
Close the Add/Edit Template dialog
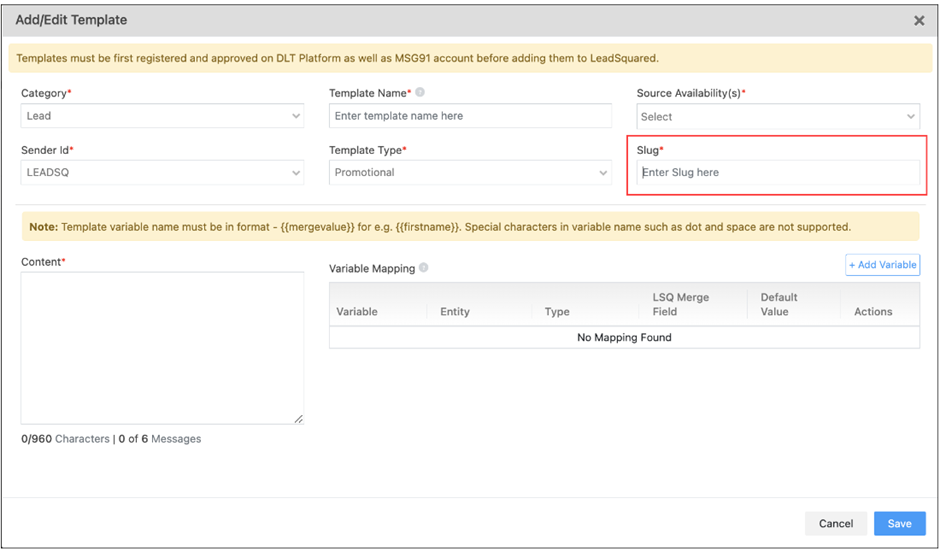[919, 21]
